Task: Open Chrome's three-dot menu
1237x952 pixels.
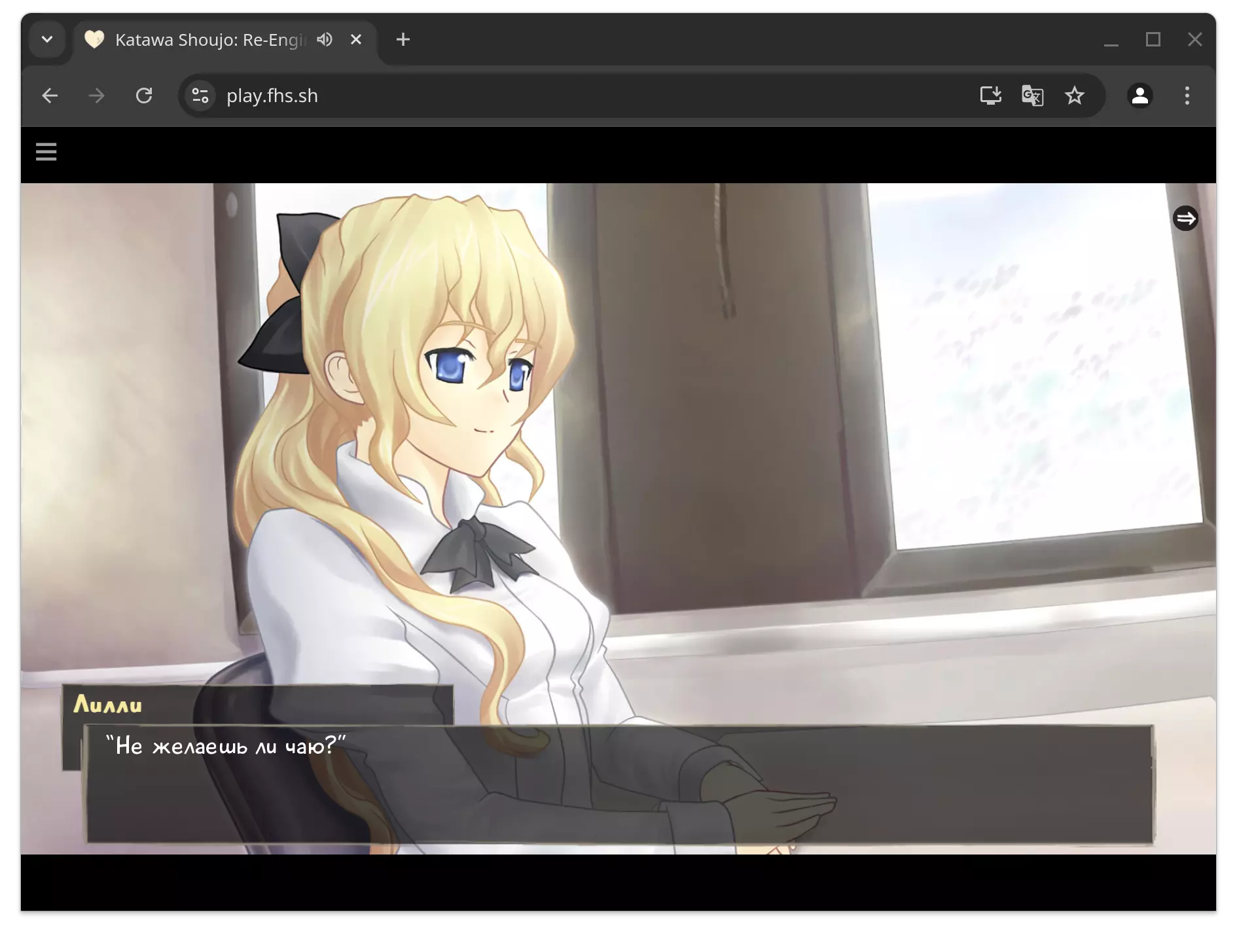Action: coord(1187,96)
